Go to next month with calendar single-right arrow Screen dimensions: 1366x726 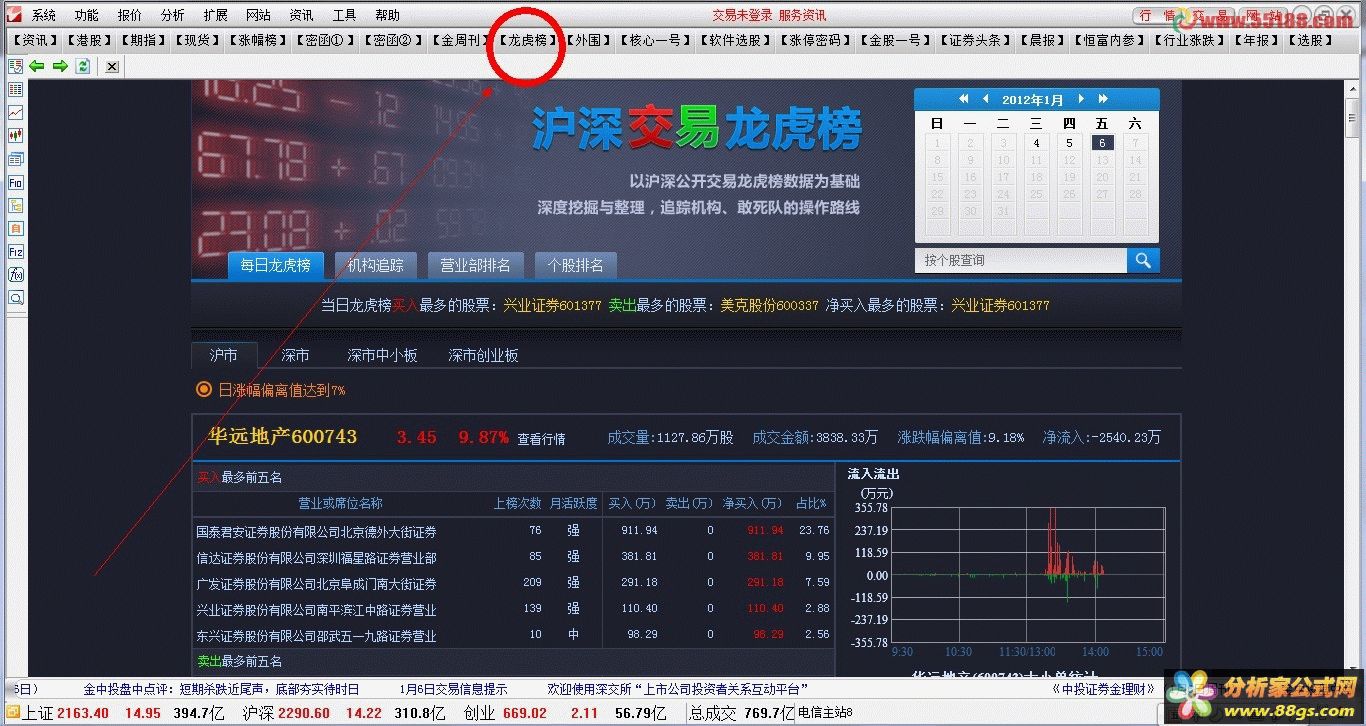click(1081, 99)
